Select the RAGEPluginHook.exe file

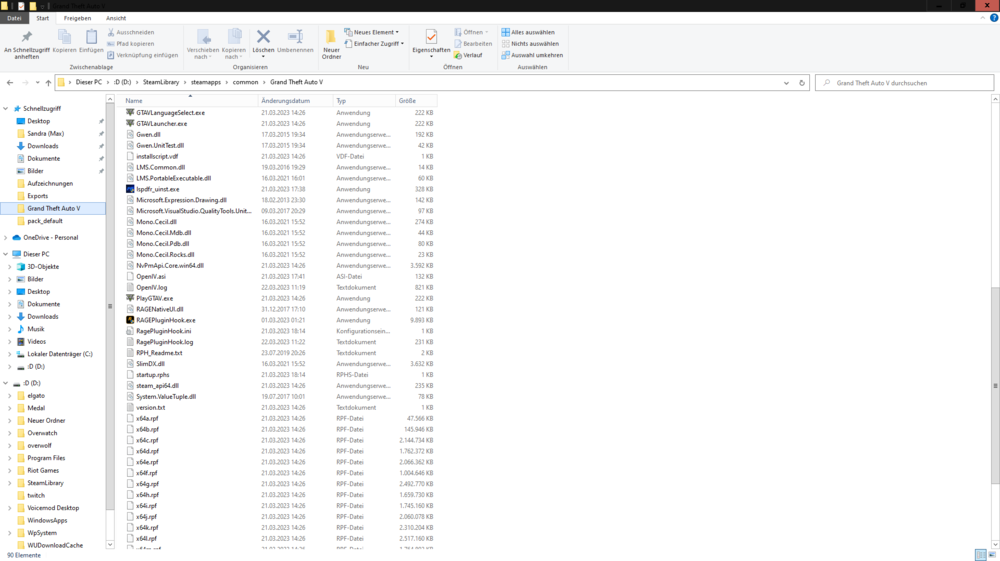(165, 320)
